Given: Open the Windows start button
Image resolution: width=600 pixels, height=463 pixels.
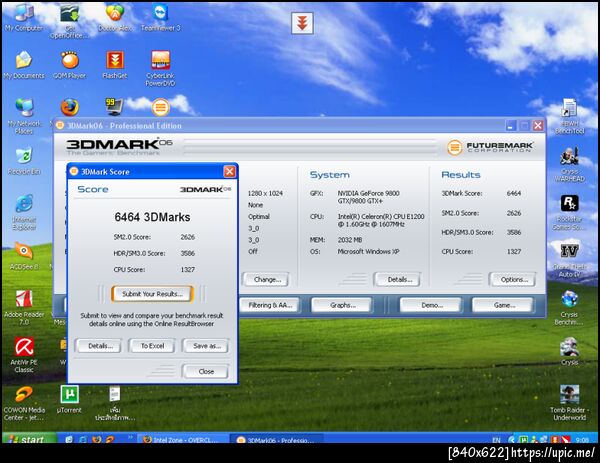Looking at the screenshot, I should coord(29,439).
